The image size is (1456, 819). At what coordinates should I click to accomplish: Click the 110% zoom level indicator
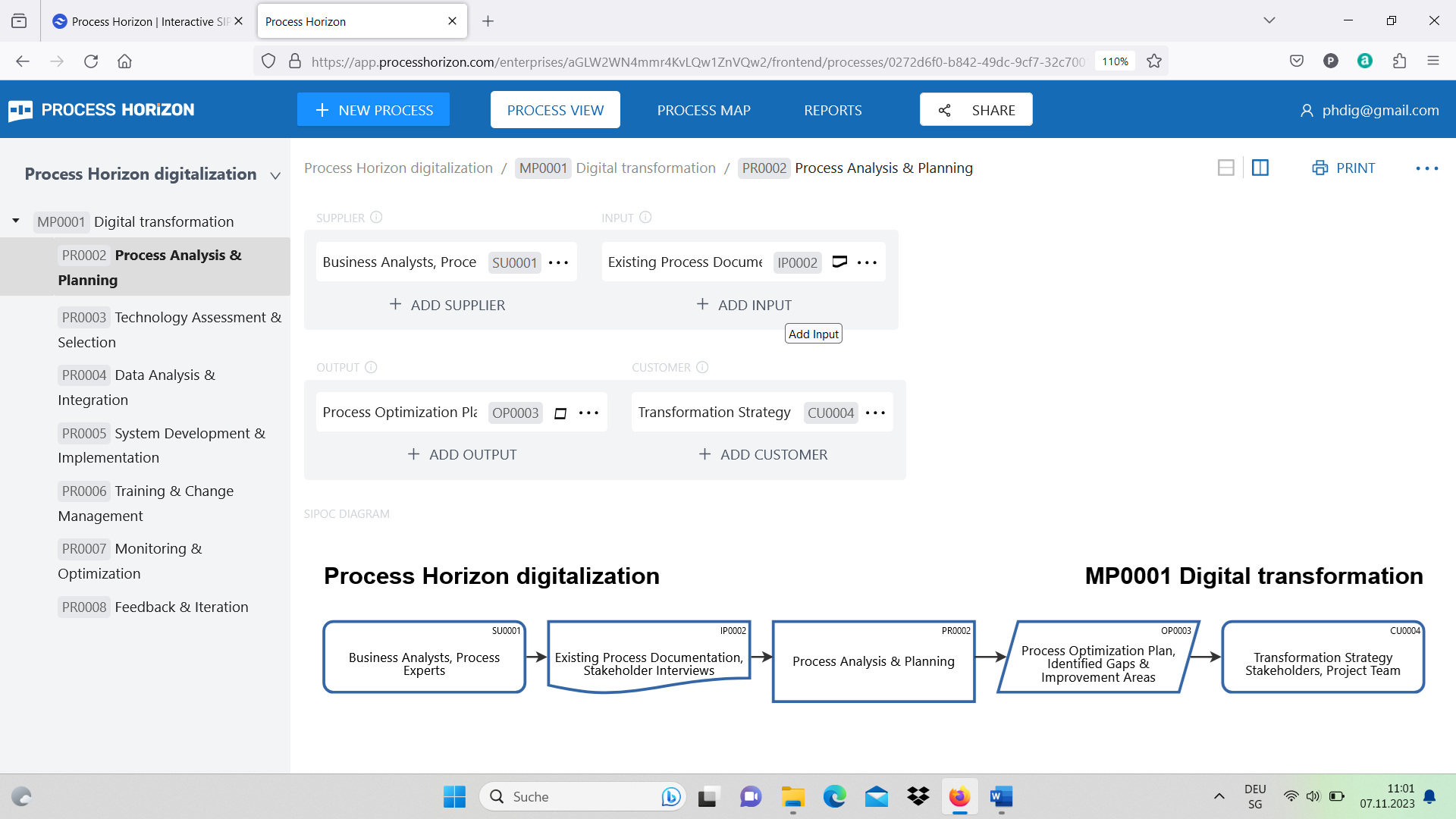[x=1115, y=61]
